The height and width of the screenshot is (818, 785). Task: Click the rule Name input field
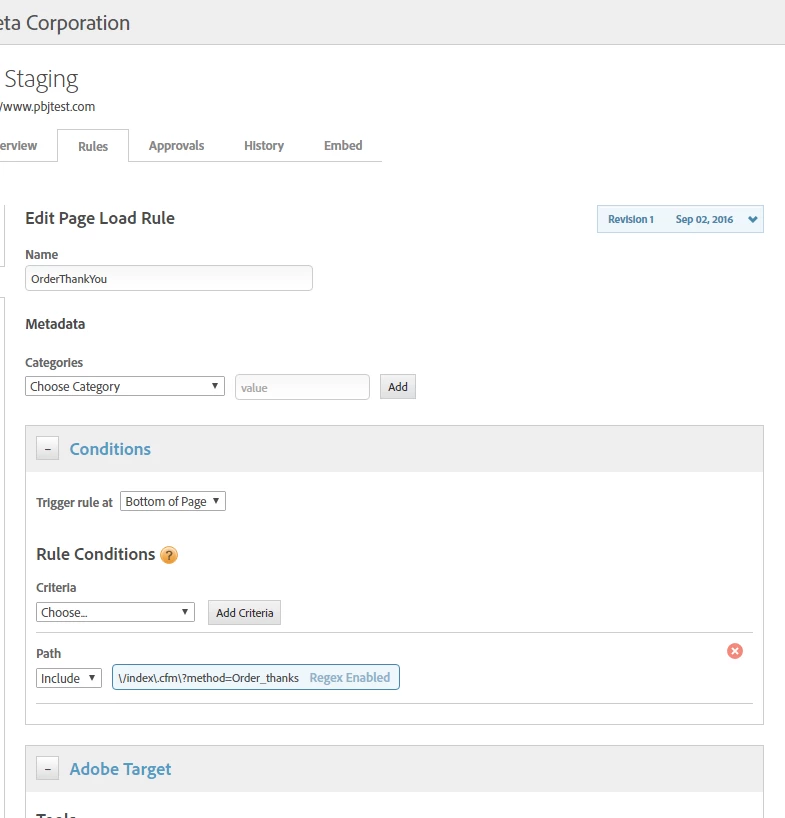(169, 278)
